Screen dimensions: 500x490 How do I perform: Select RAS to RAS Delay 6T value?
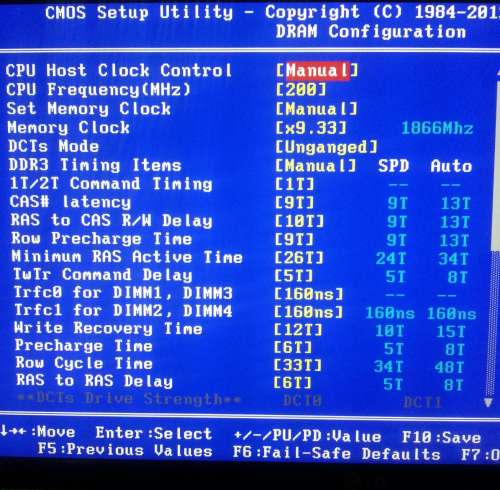pyautogui.click(x=293, y=383)
